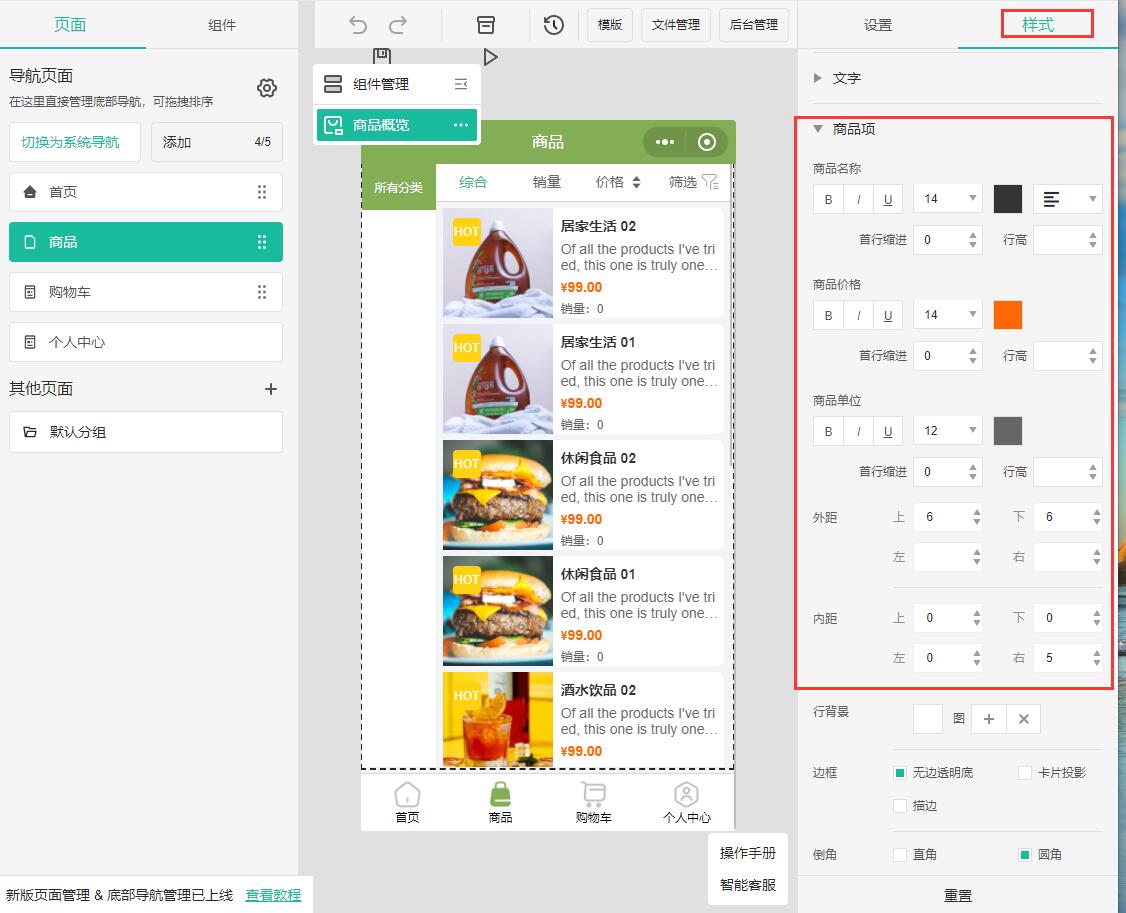Screen dimensions: 1126x913
Task: Open the 查看教程 link
Action: [x=273, y=895]
